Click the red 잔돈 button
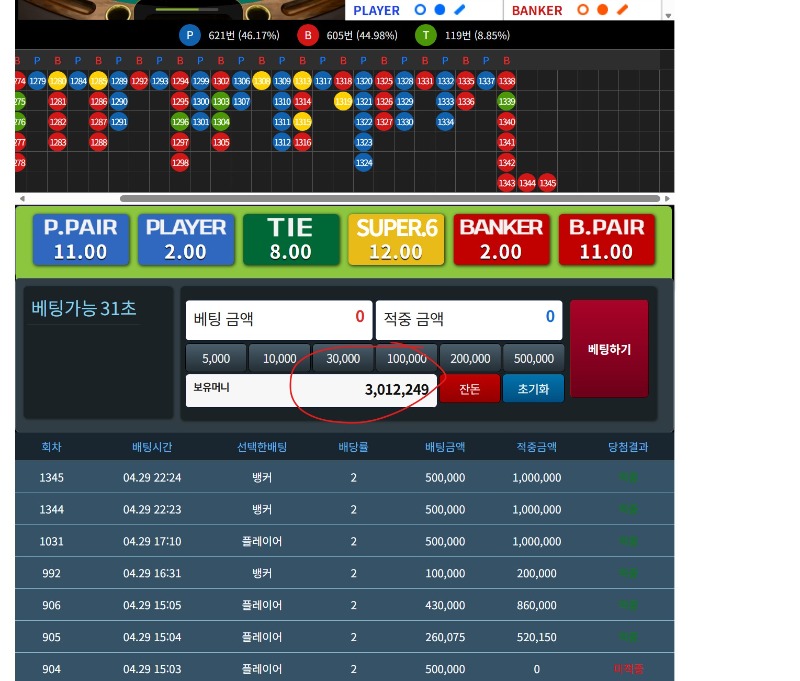The height and width of the screenshot is (681, 800). click(470, 389)
